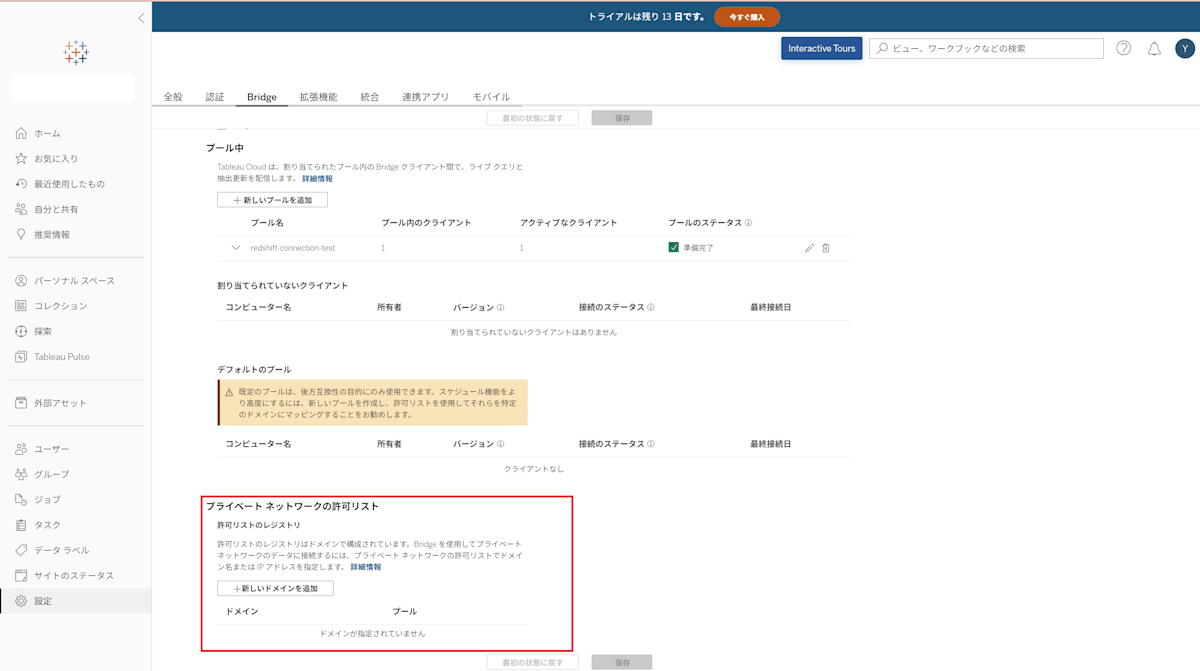
Task: Click the Tableau logo in sidebar
Action: 76,53
